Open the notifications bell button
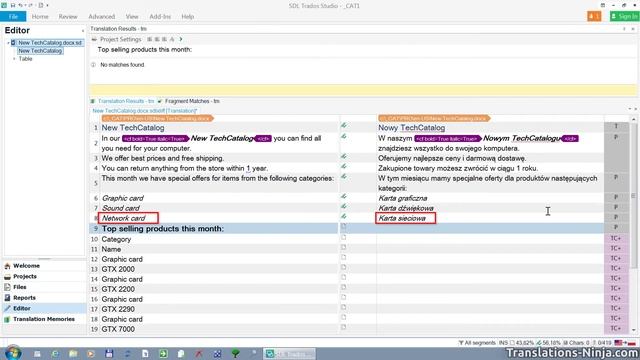This screenshot has height=360, width=640. (594, 16)
